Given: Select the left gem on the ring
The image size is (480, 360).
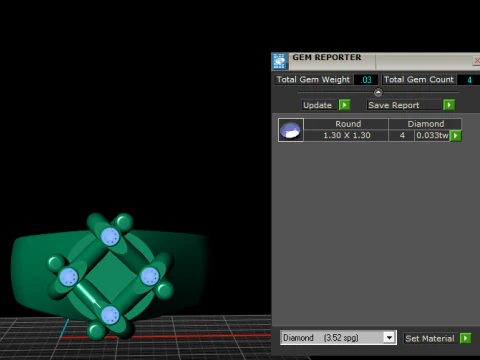Looking at the screenshot, I should click(x=68, y=277).
